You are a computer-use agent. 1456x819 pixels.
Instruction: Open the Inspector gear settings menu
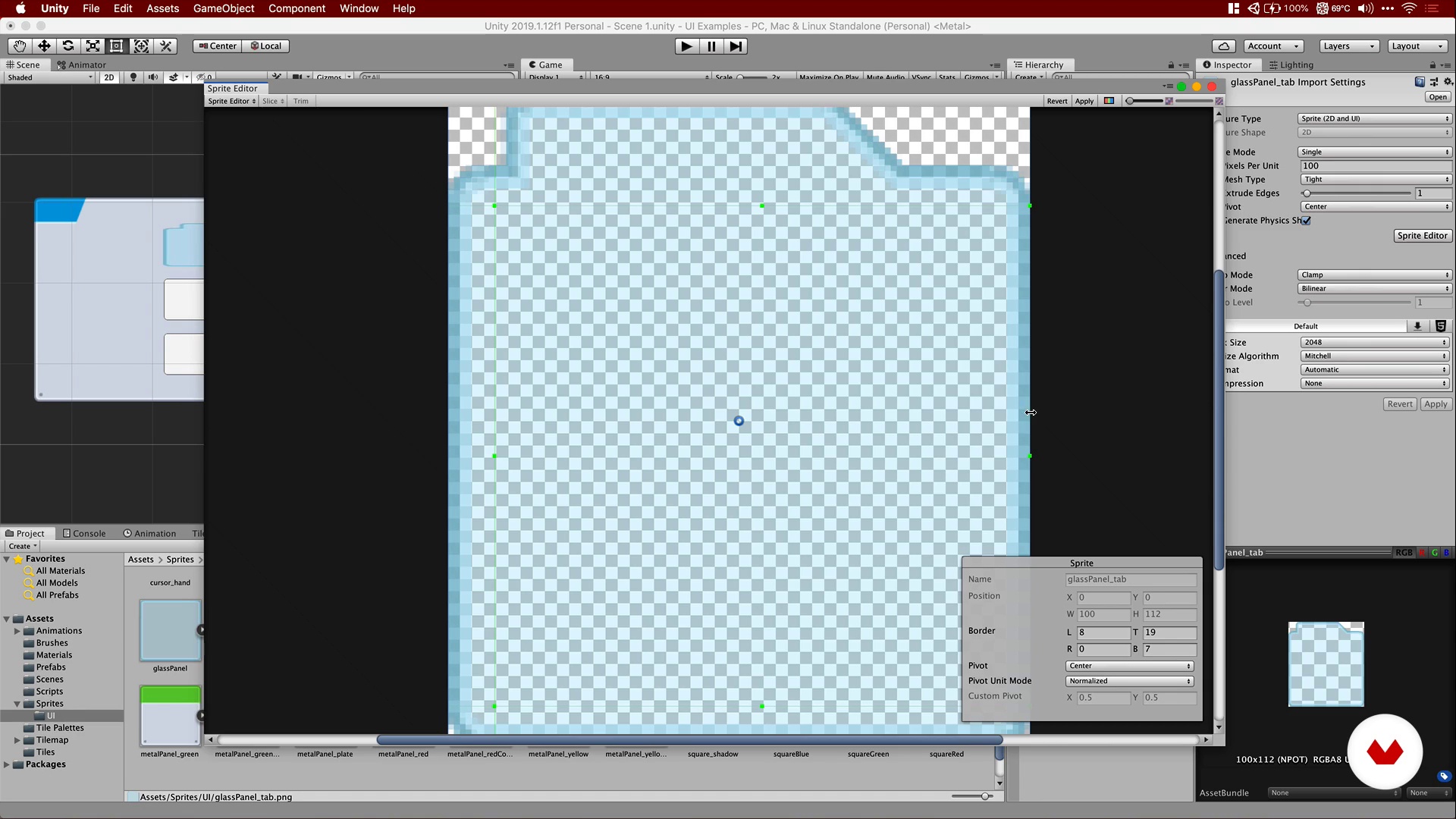click(x=1448, y=82)
